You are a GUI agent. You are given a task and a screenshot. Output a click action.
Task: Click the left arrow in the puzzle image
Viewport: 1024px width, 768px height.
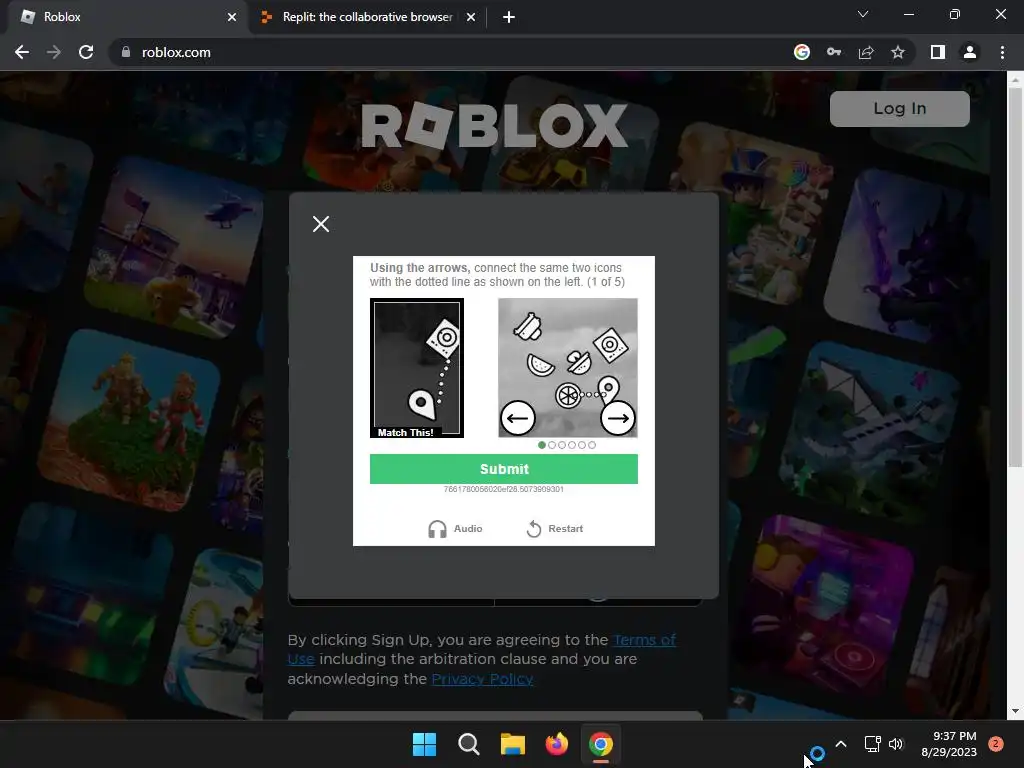coord(518,418)
